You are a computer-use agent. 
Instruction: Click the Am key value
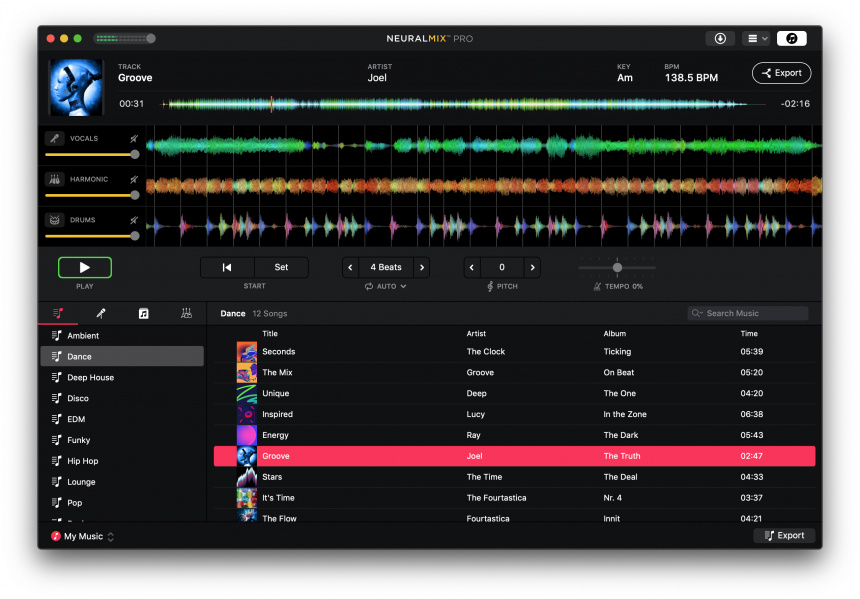(625, 78)
